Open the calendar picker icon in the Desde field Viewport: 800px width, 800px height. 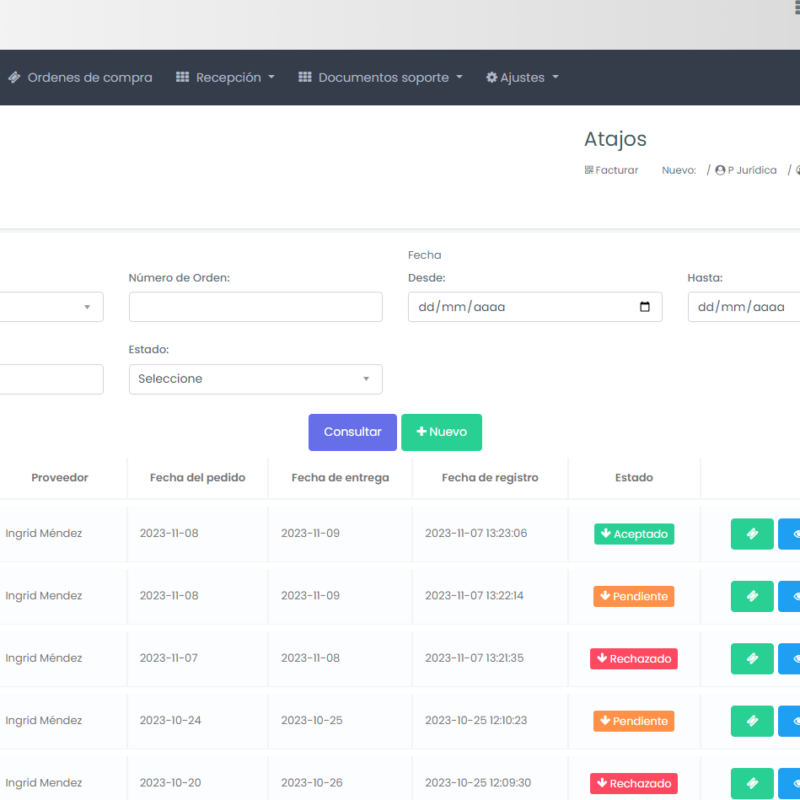[x=645, y=307]
